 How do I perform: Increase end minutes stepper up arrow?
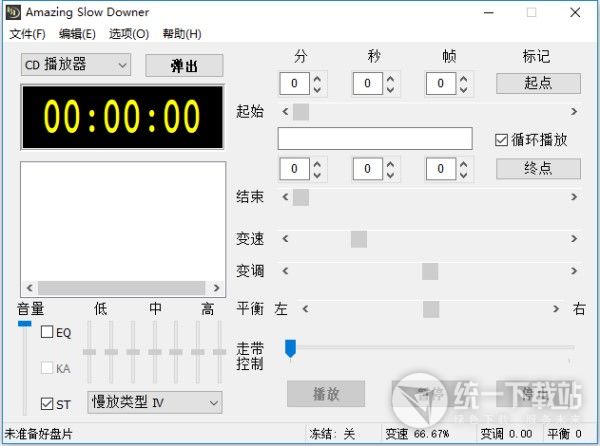point(317,164)
